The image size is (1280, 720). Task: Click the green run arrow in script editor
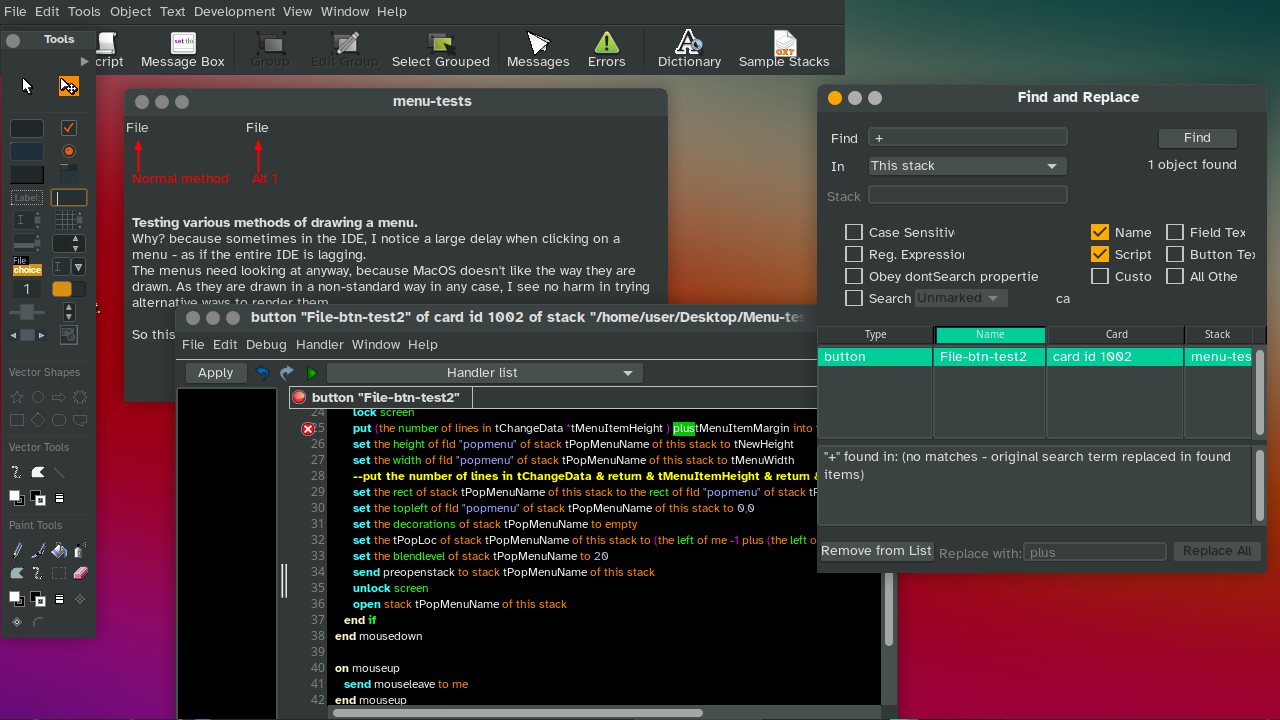pos(312,373)
